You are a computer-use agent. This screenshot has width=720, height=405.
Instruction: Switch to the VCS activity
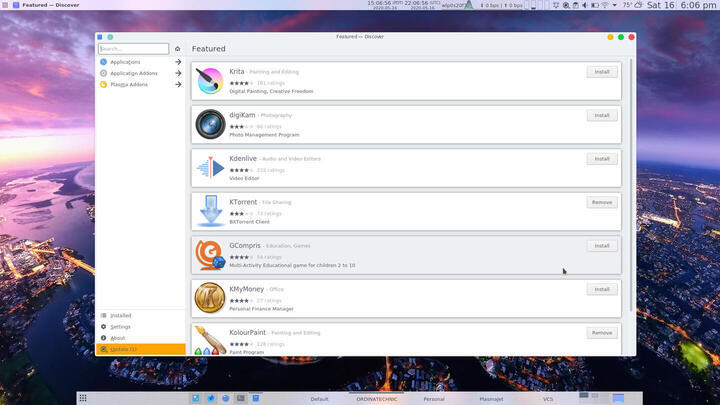(x=548, y=399)
